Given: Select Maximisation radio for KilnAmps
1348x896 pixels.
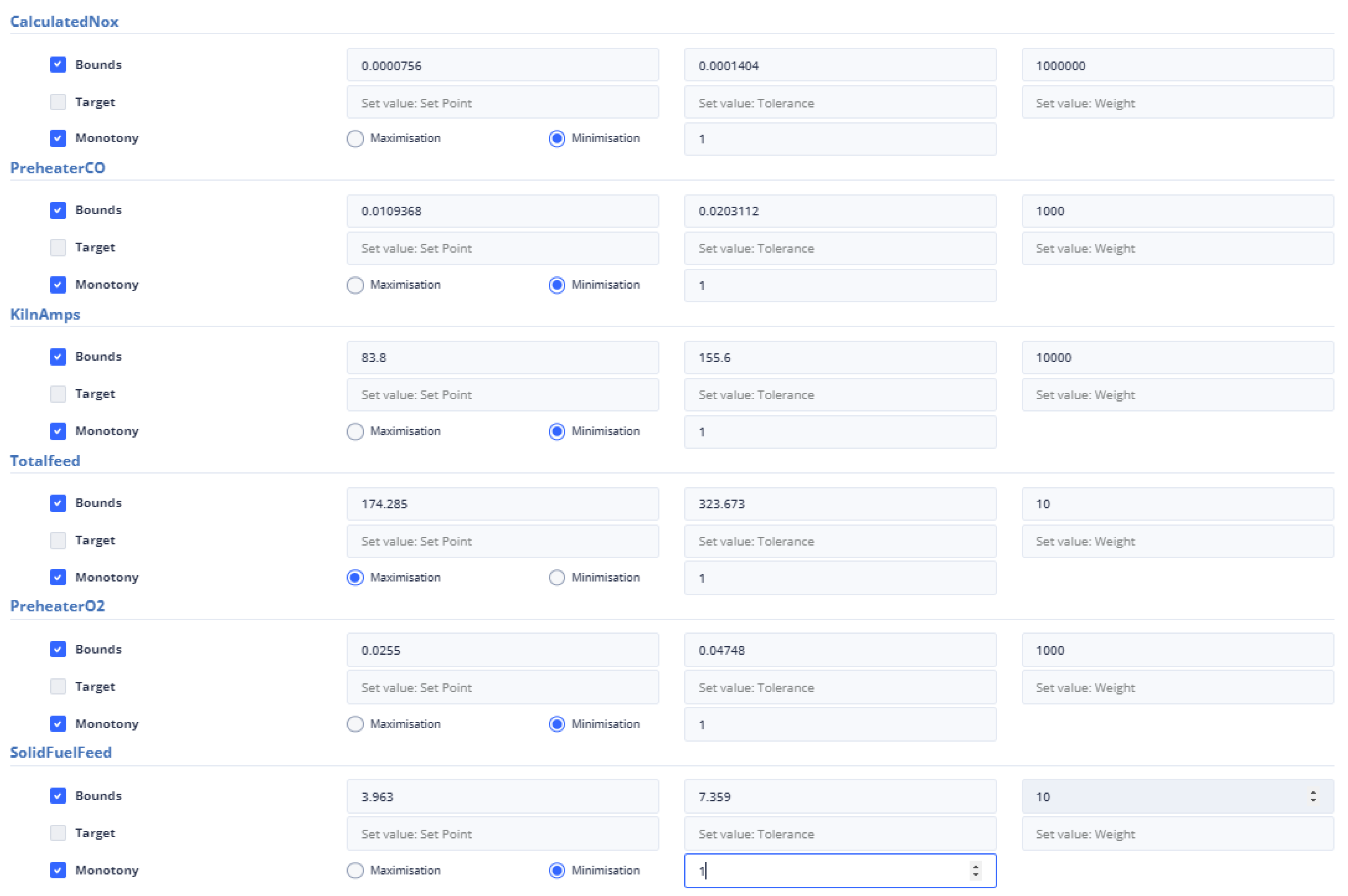Looking at the screenshot, I should pyautogui.click(x=355, y=432).
